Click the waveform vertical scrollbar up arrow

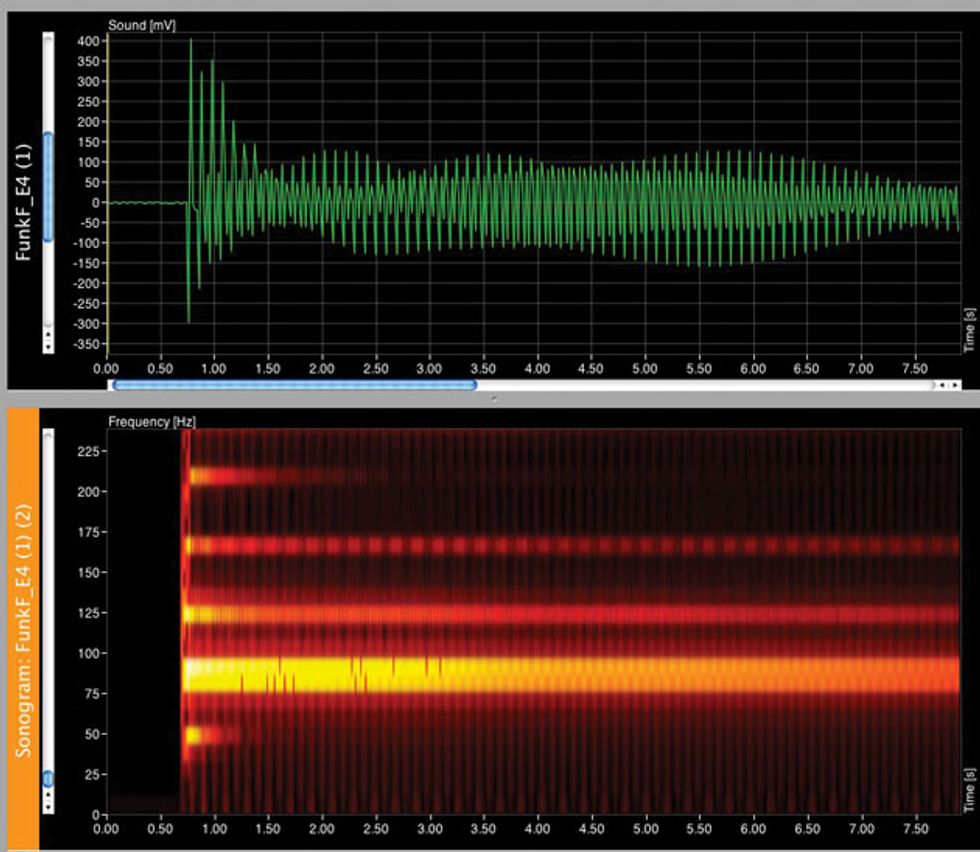[x=47, y=335]
